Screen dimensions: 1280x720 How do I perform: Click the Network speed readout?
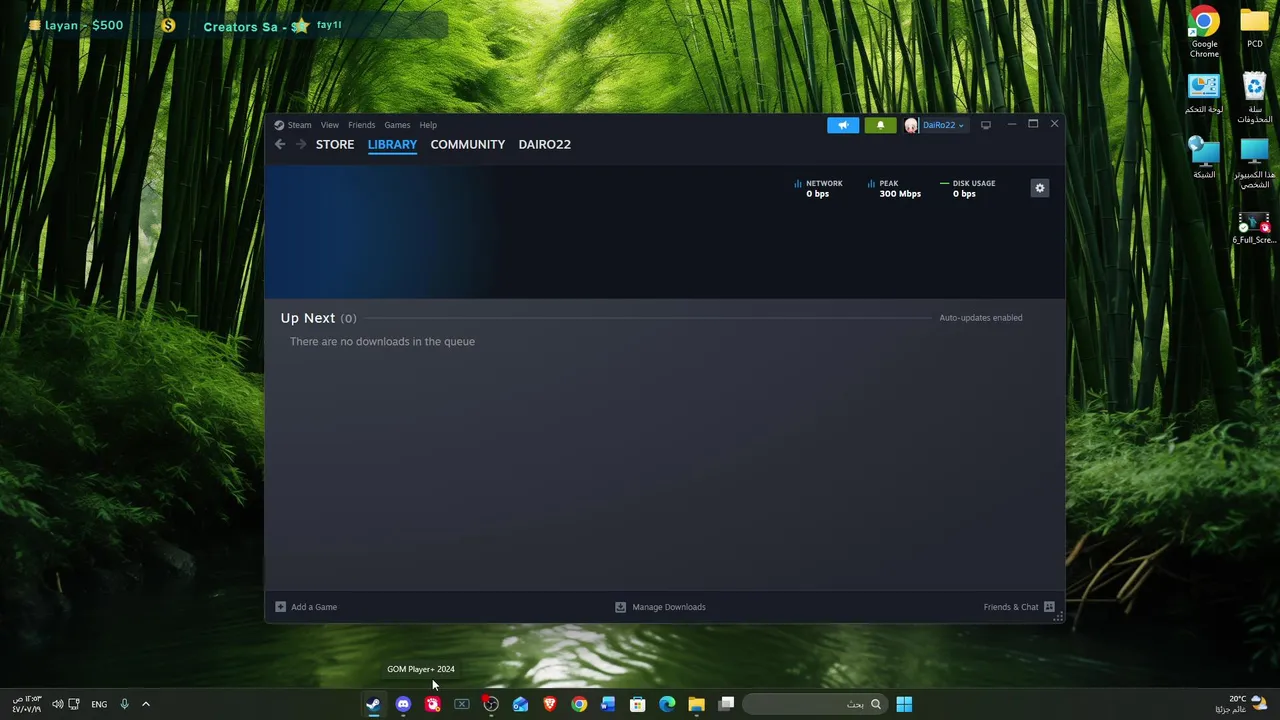[x=818, y=188]
